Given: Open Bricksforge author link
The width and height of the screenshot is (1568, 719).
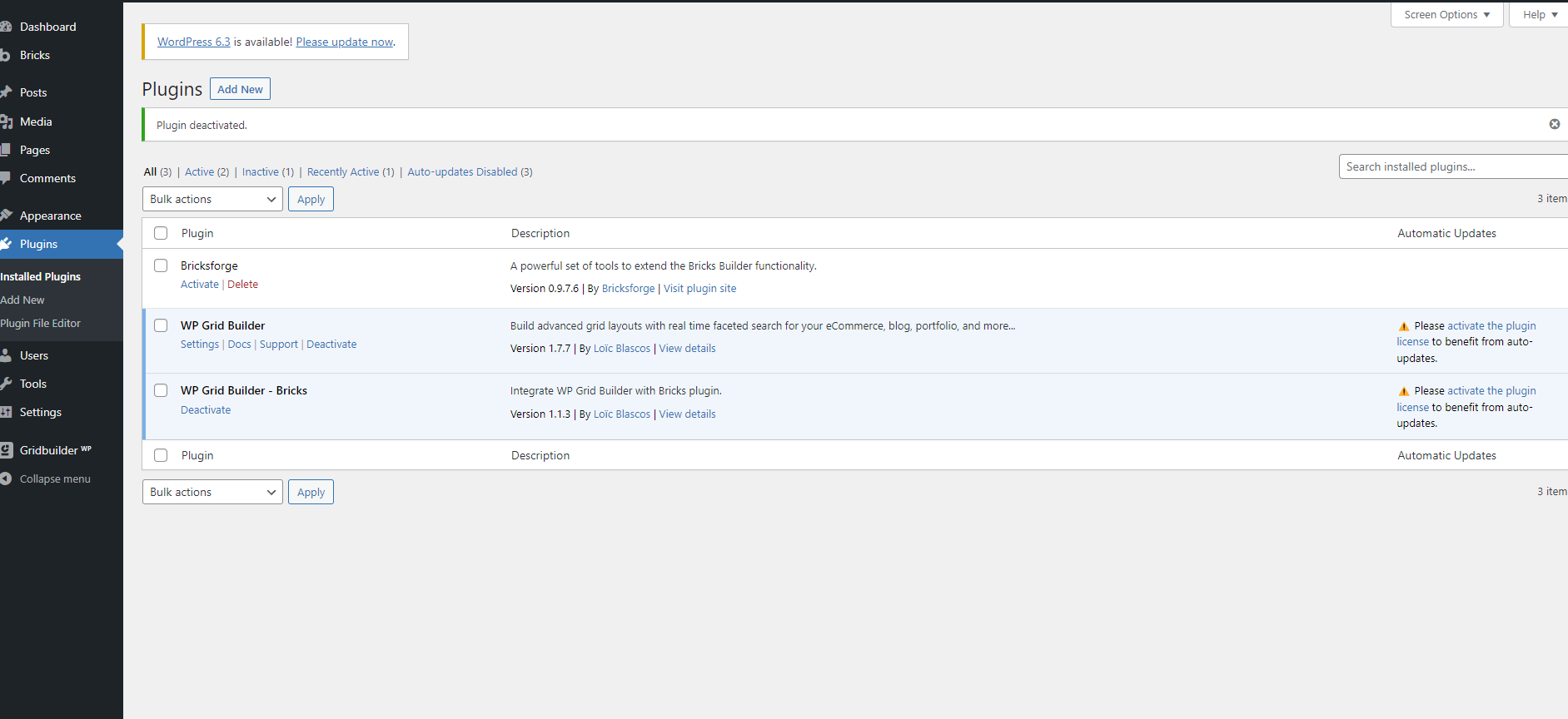Looking at the screenshot, I should pos(628,288).
